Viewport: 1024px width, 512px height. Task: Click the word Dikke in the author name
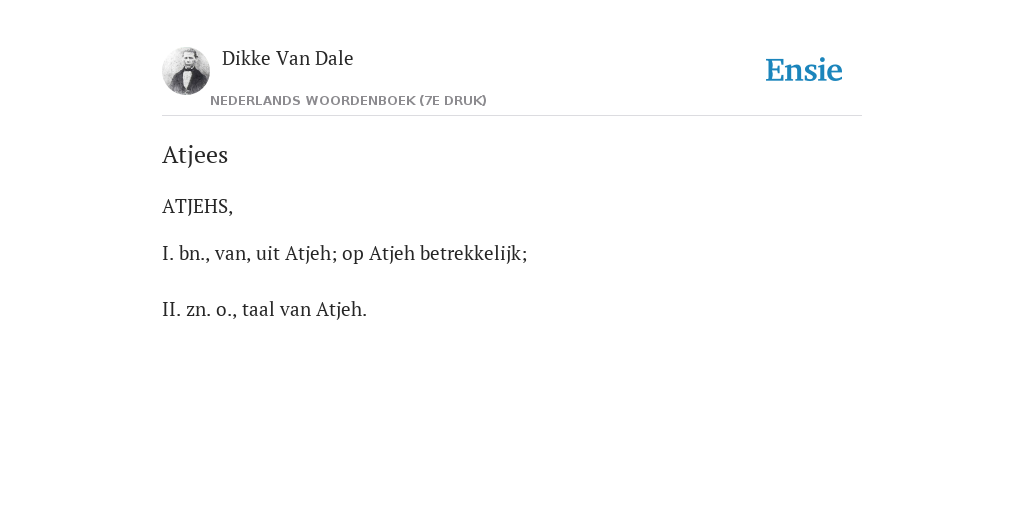(246, 58)
